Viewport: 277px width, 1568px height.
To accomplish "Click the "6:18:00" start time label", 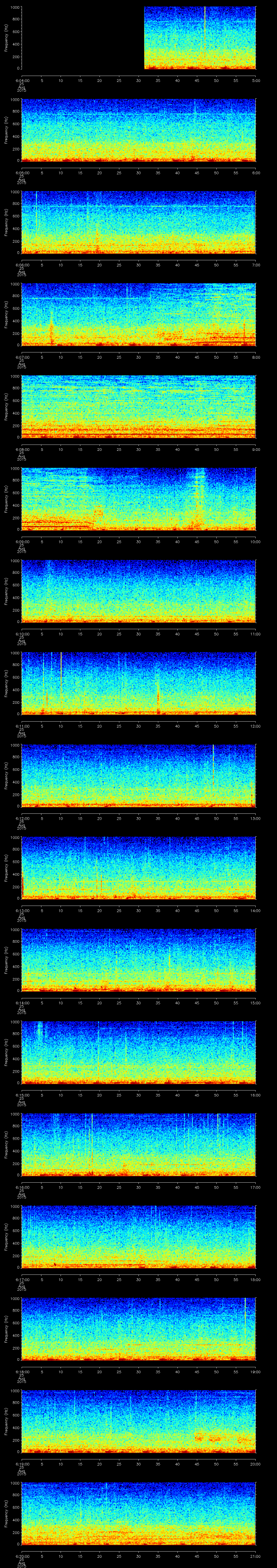I will [x=22, y=1371].
